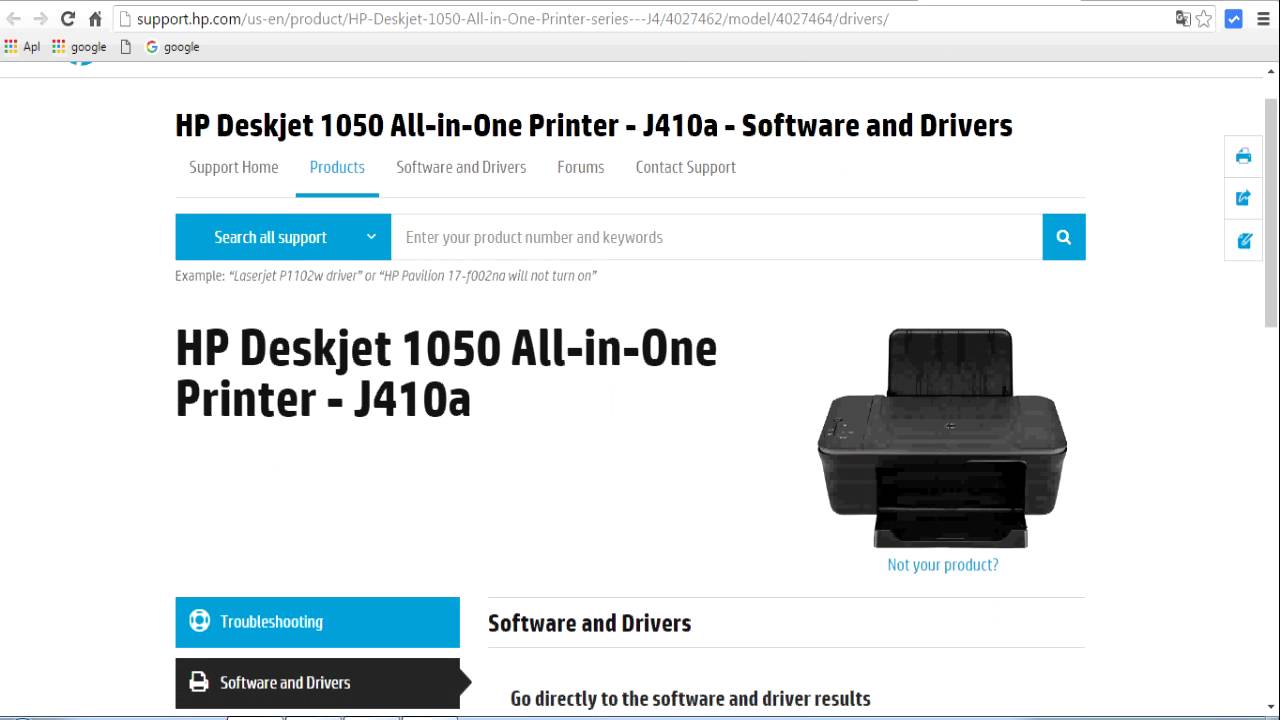Viewport: 1280px width, 720px height.
Task: Open the translate icon in address bar
Action: point(1183,19)
